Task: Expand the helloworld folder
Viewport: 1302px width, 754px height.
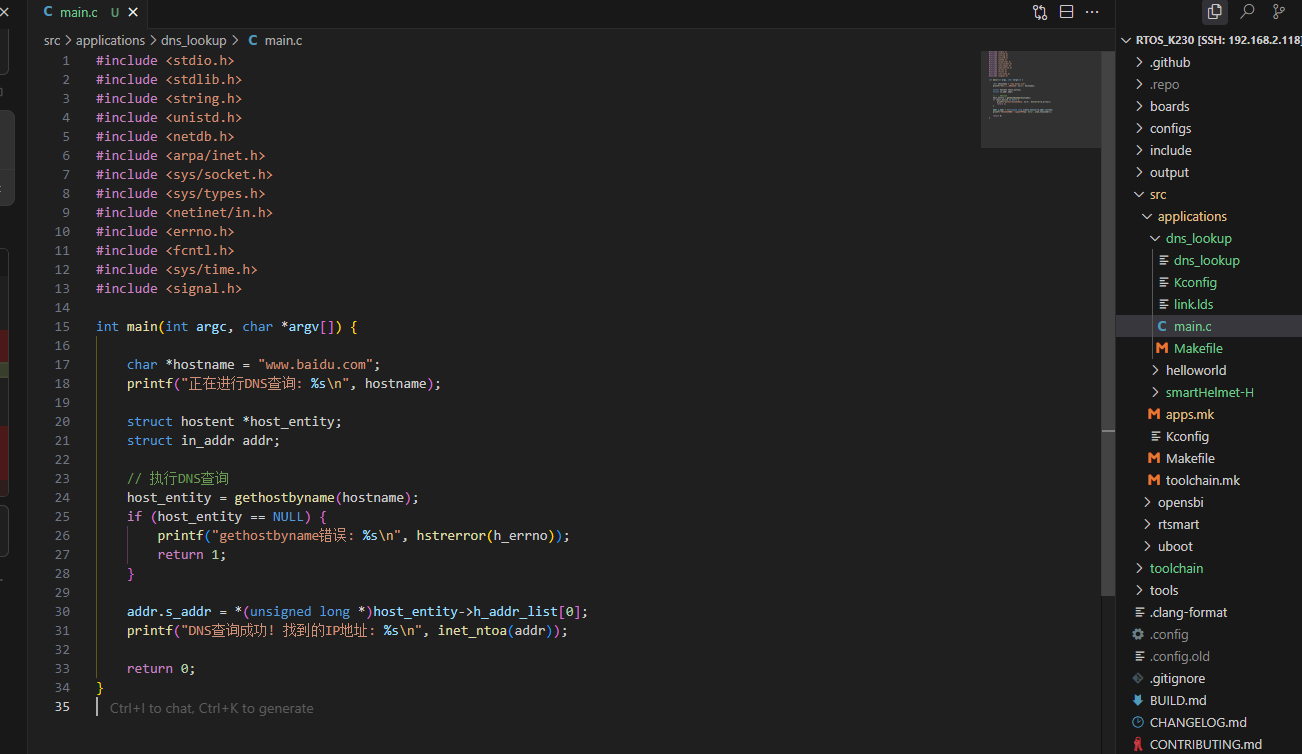Action: point(1156,370)
